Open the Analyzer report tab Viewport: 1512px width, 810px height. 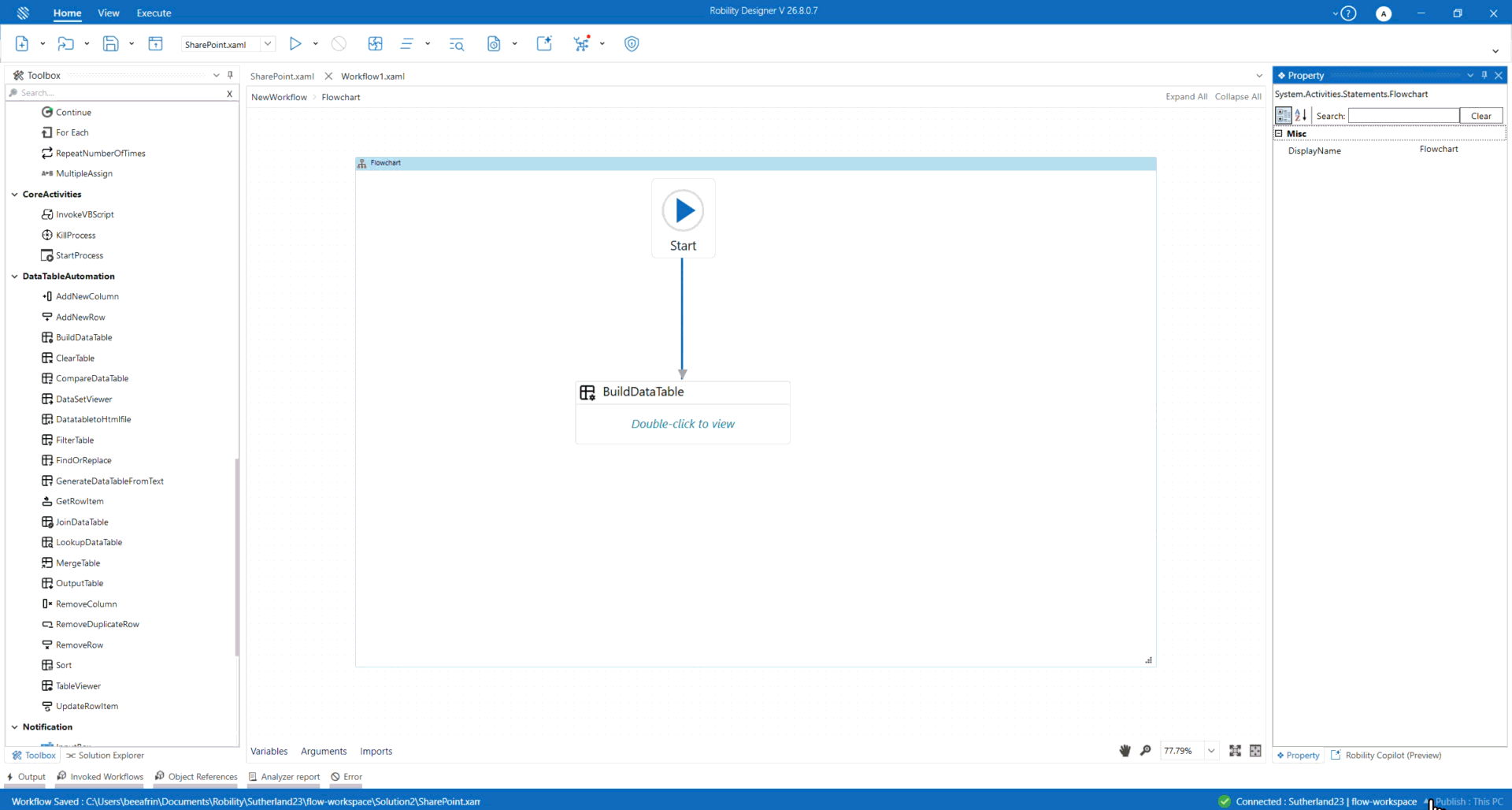pyautogui.click(x=284, y=776)
